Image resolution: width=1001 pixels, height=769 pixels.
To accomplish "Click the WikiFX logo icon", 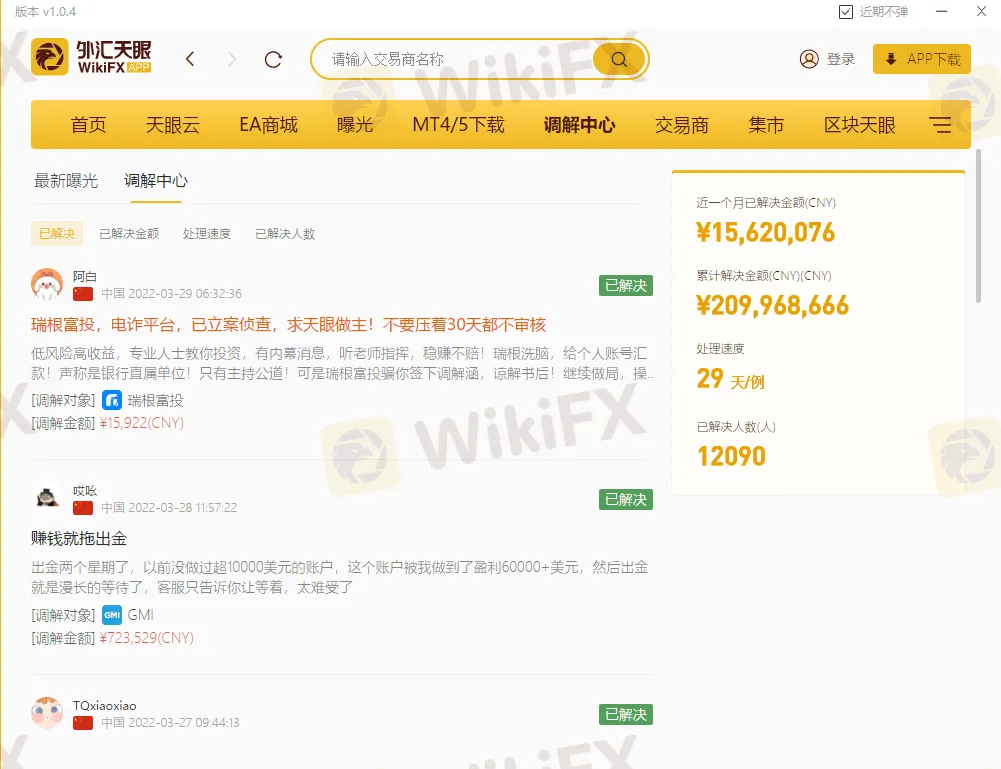I will [50, 58].
